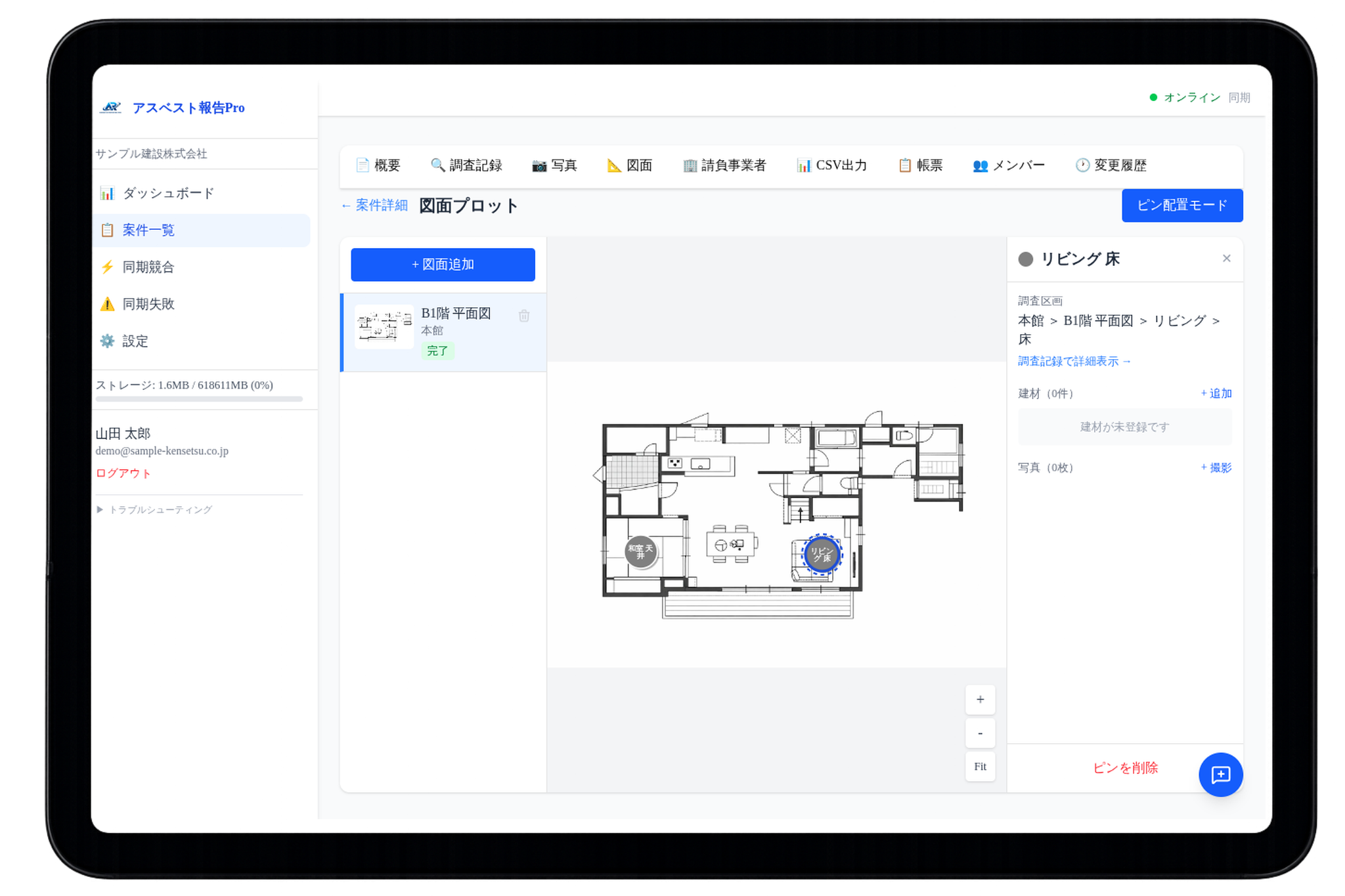The image size is (1345, 896).
Task: Add a new drawing with 図面追加
Action: [443, 265]
